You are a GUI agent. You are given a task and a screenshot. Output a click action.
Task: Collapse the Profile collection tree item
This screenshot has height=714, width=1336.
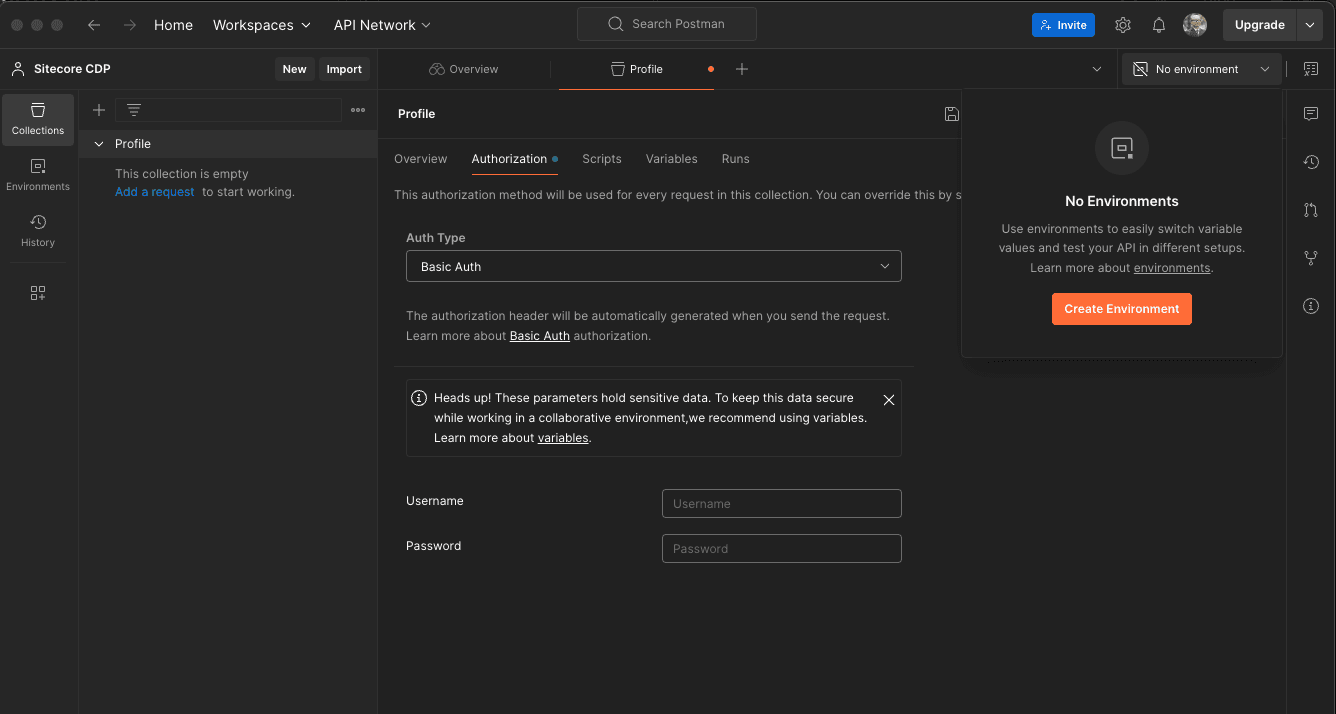point(99,144)
